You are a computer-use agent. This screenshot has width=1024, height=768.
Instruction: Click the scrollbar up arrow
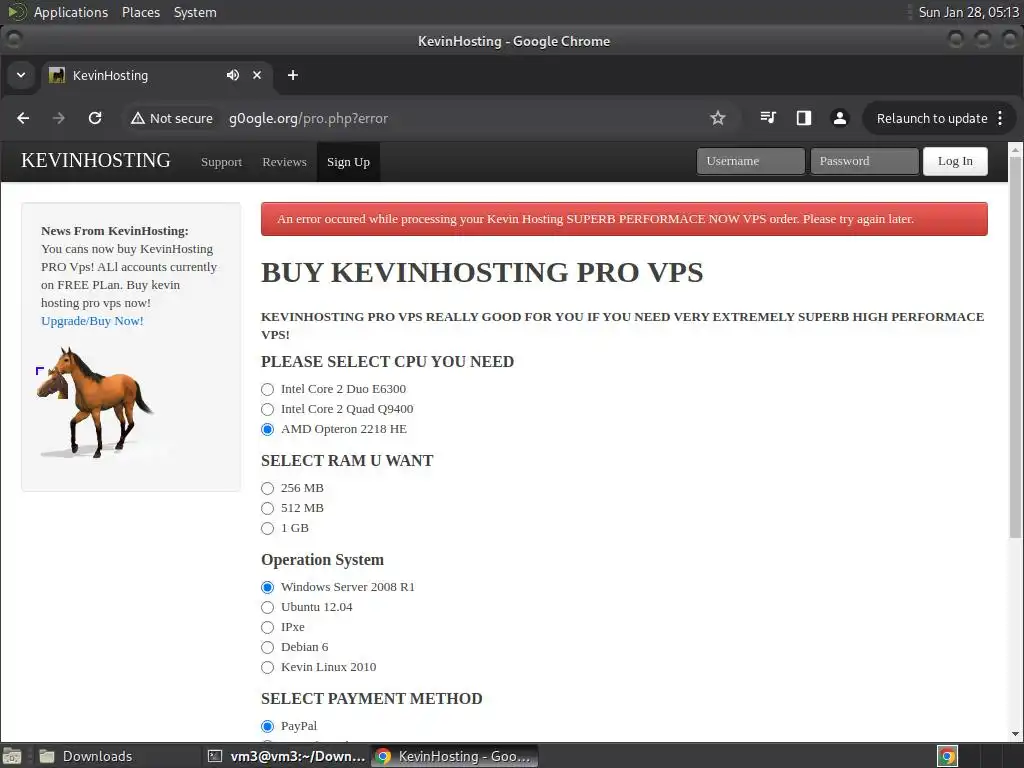click(1015, 150)
